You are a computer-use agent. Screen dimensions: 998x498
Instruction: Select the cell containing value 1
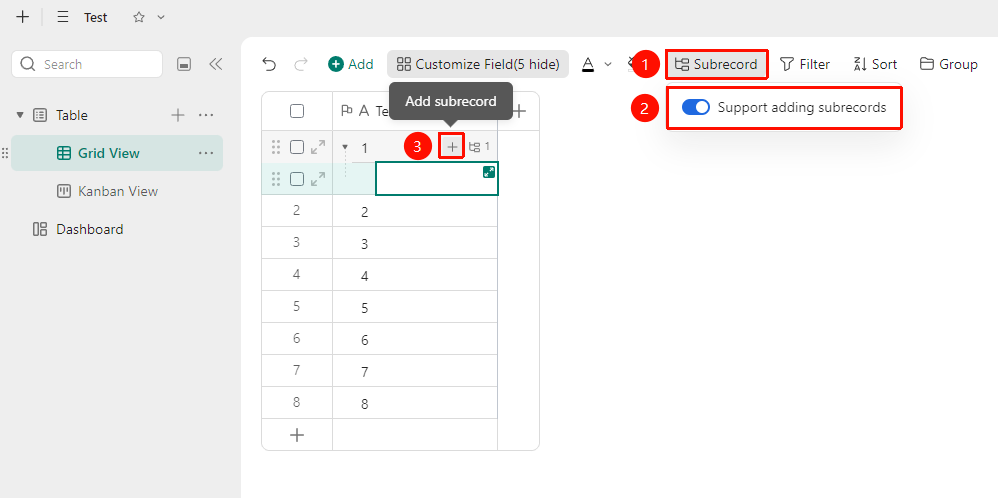click(x=415, y=147)
